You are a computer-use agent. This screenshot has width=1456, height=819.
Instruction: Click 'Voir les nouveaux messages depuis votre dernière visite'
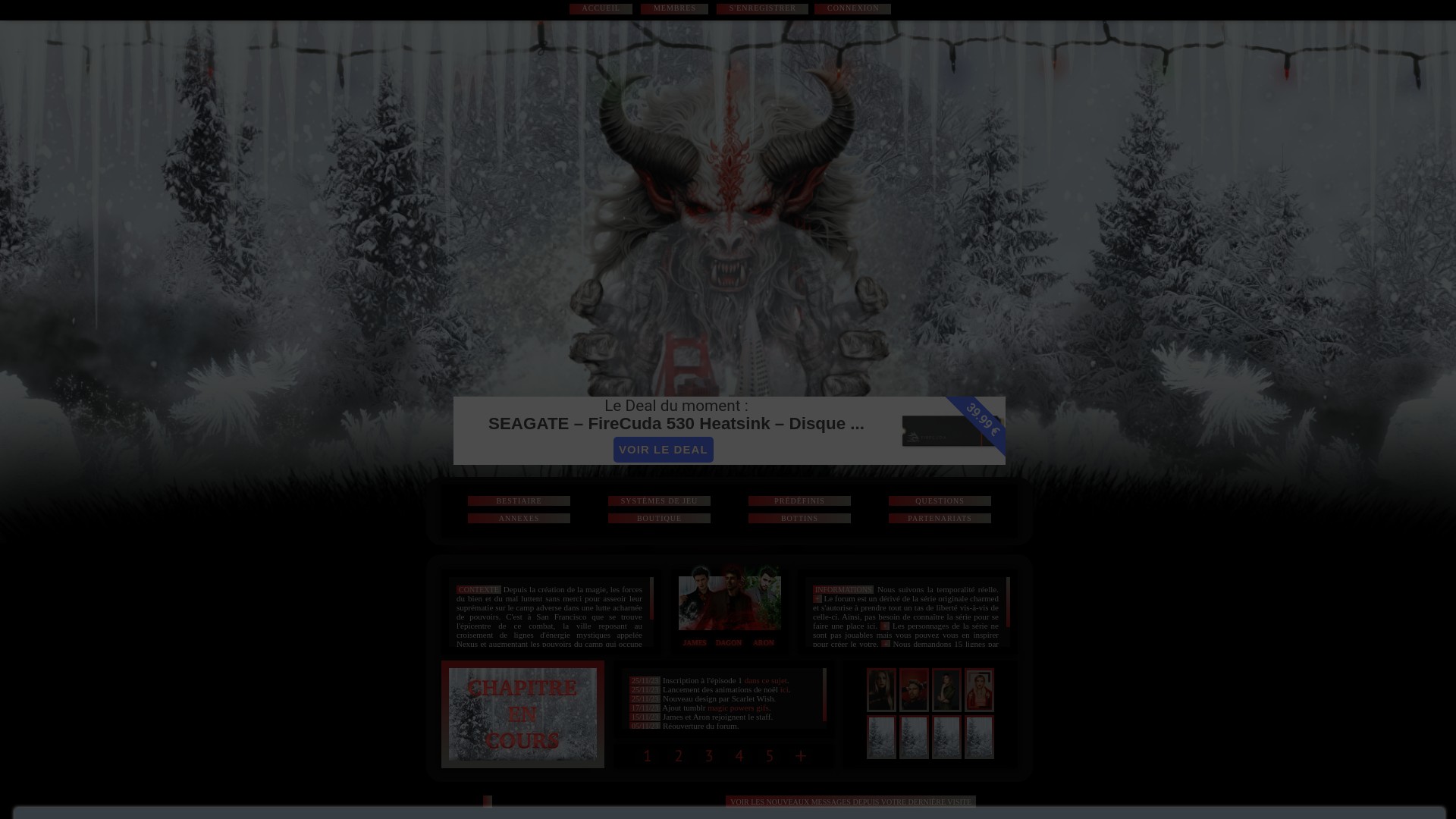(850, 802)
